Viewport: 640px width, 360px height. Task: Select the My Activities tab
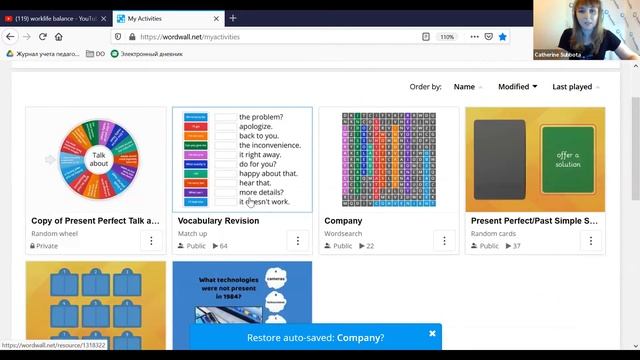(x=169, y=19)
